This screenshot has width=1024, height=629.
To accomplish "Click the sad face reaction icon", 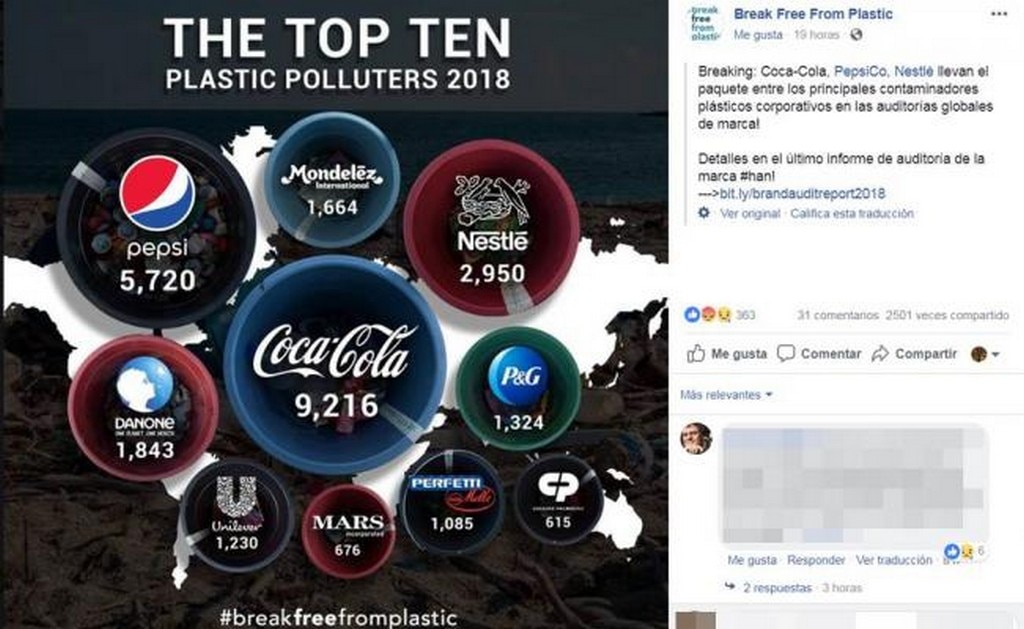I will point(726,313).
